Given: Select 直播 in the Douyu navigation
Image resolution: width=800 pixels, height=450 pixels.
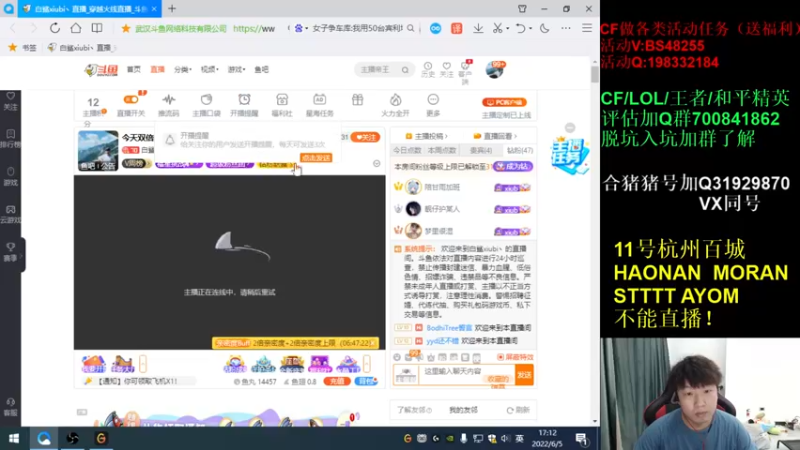Looking at the screenshot, I should [x=157, y=69].
